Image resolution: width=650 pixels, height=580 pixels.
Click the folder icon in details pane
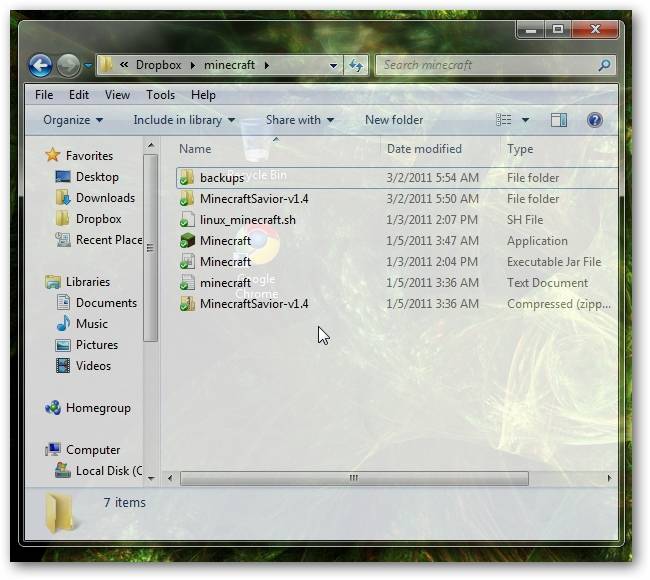[x=61, y=512]
